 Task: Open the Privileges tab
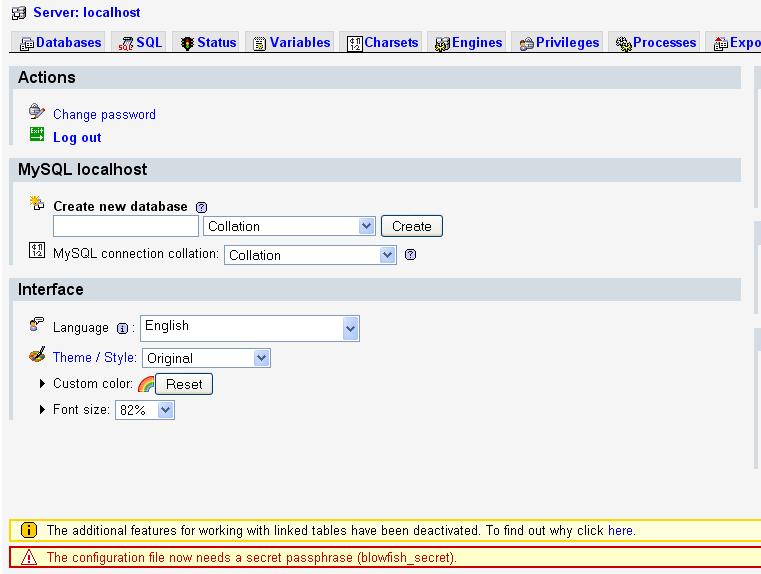coord(559,42)
